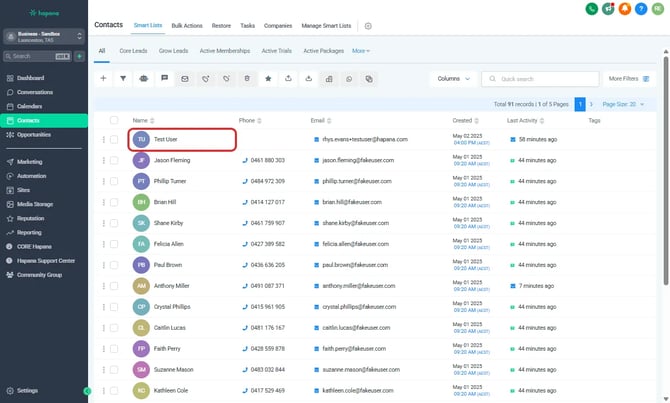Click the orange notification bell icon
Viewport: 670px width, 403px height.
tap(625, 9)
